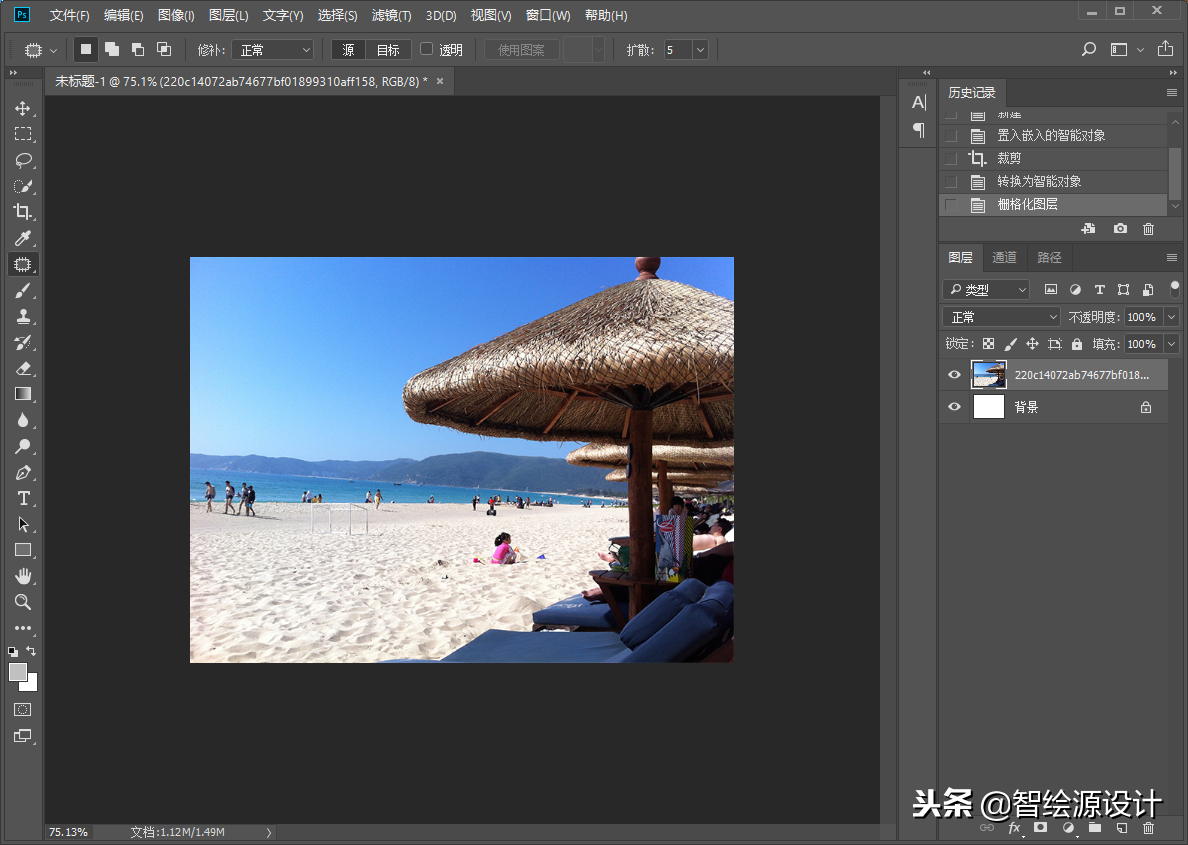Viewport: 1188px width, 845px height.
Task: Select the Eyedropper tool
Action: point(22,238)
